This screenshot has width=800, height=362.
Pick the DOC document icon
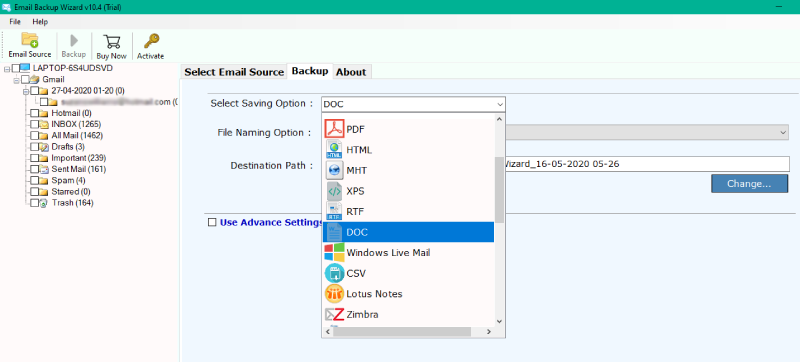tap(335, 232)
